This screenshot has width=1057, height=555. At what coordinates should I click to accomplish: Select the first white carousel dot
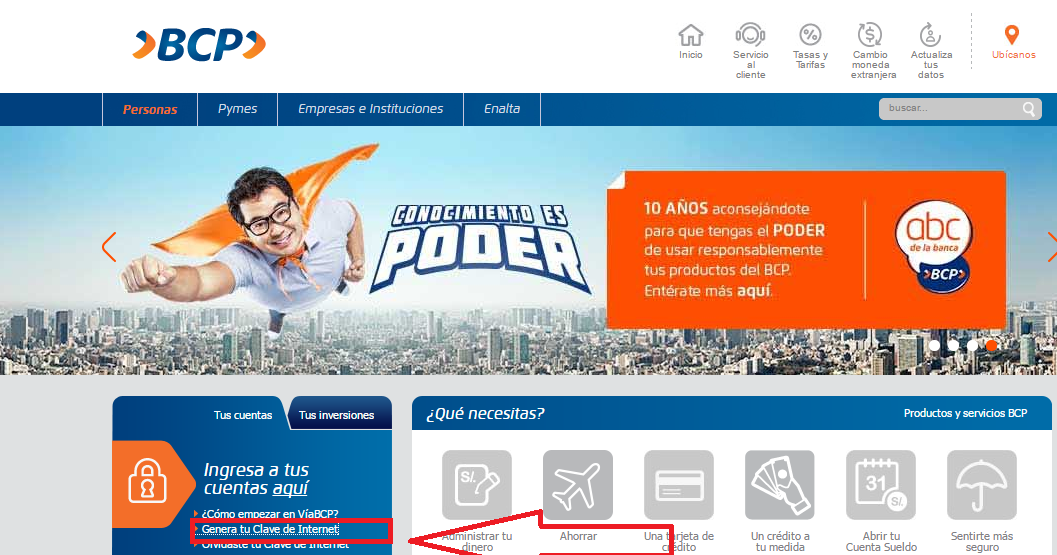pos(934,345)
